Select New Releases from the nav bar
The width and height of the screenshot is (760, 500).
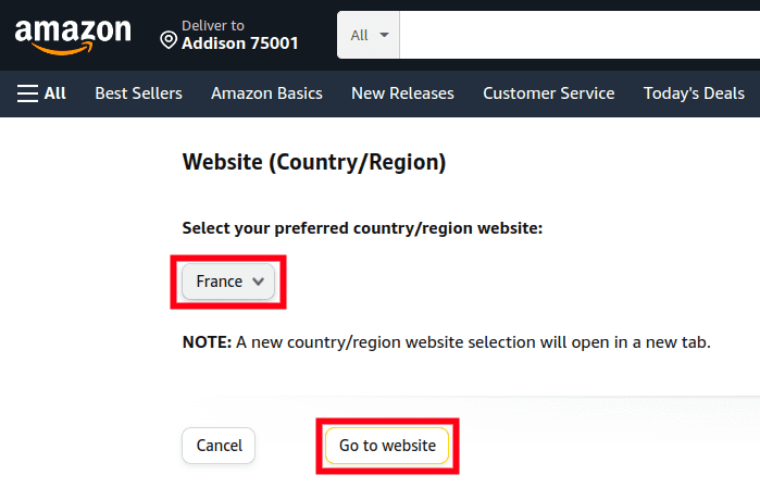point(403,93)
